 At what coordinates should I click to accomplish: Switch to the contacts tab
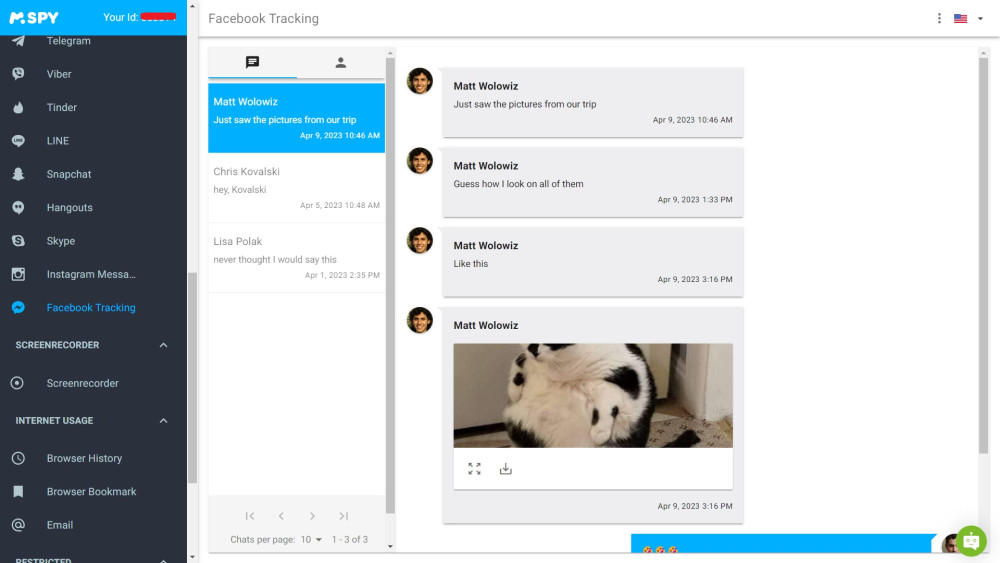(x=341, y=62)
